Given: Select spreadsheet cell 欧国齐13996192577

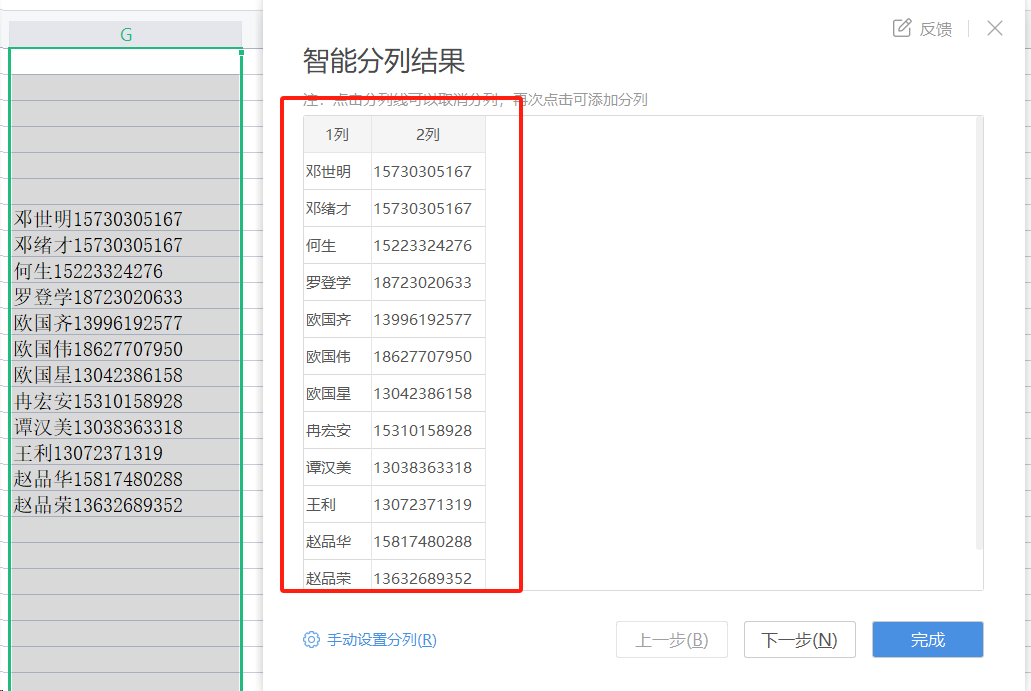Looking at the screenshot, I should click(125, 322).
